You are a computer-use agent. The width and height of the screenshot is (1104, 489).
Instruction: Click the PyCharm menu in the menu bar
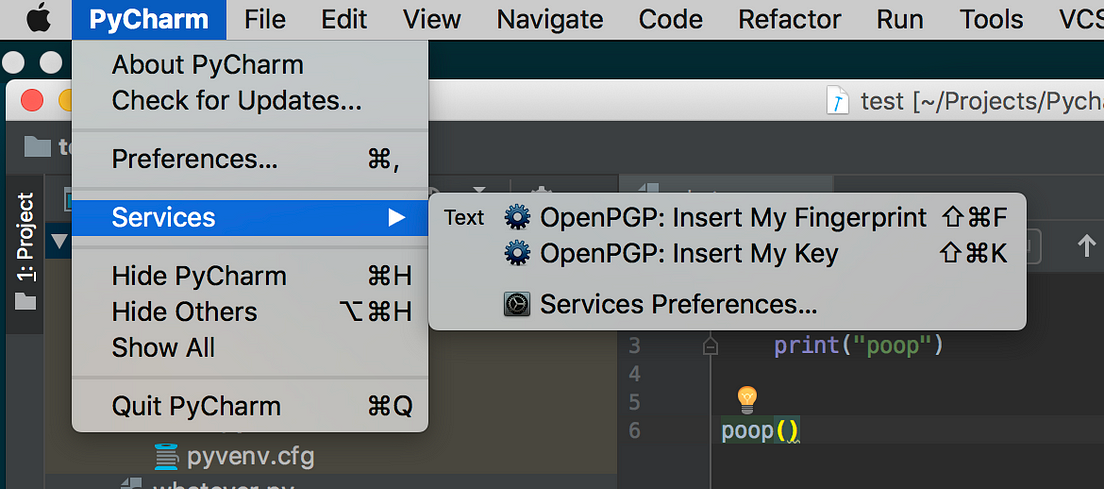[x=149, y=20]
